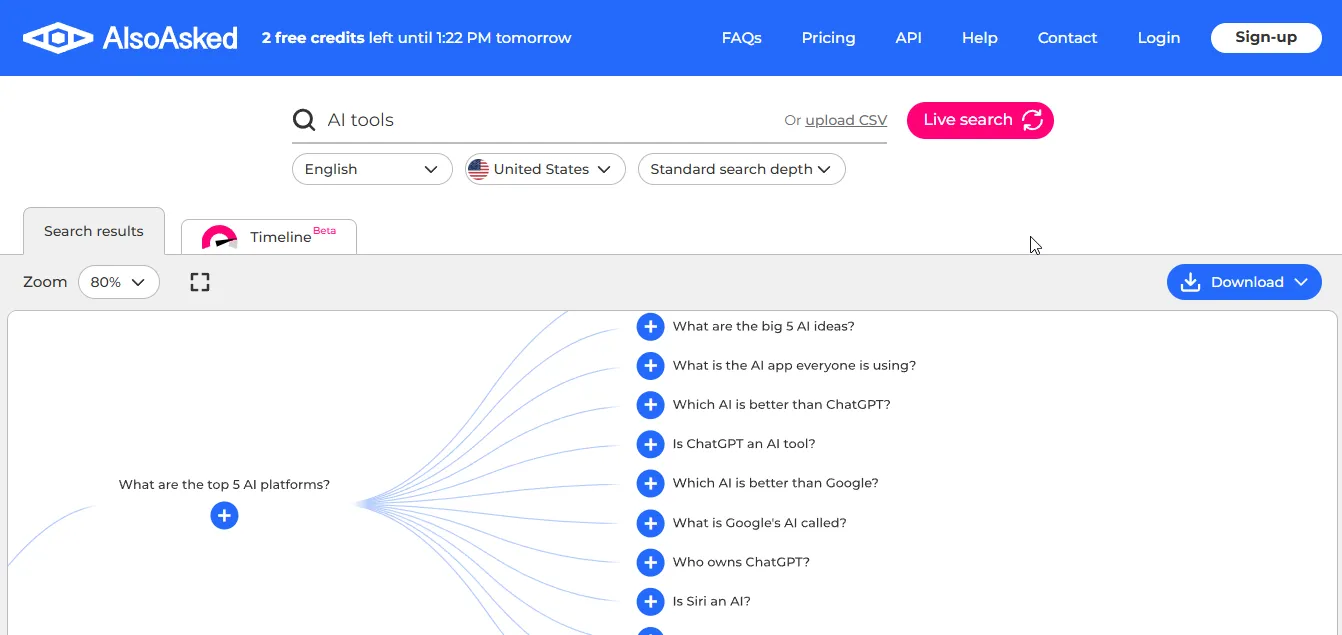This screenshot has height=635, width=1342.
Task: Expand 'What is Google's AI called?' node
Action: pyautogui.click(x=650, y=523)
